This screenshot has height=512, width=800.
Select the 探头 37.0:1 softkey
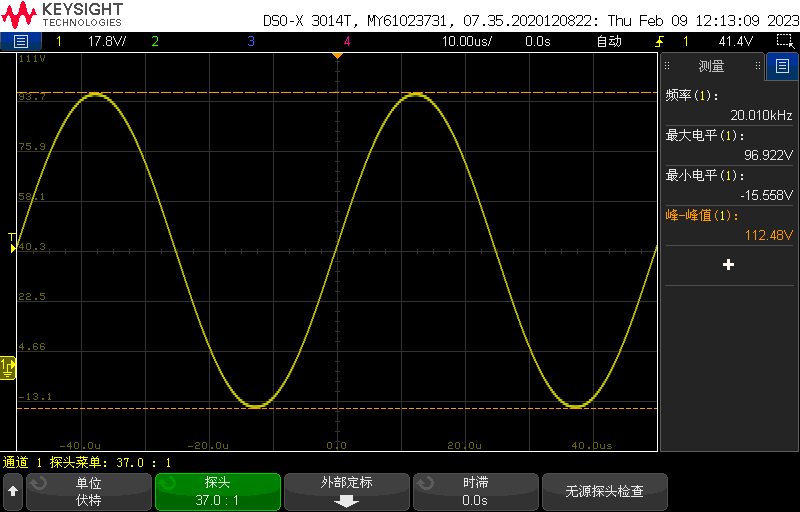pyautogui.click(x=217, y=492)
